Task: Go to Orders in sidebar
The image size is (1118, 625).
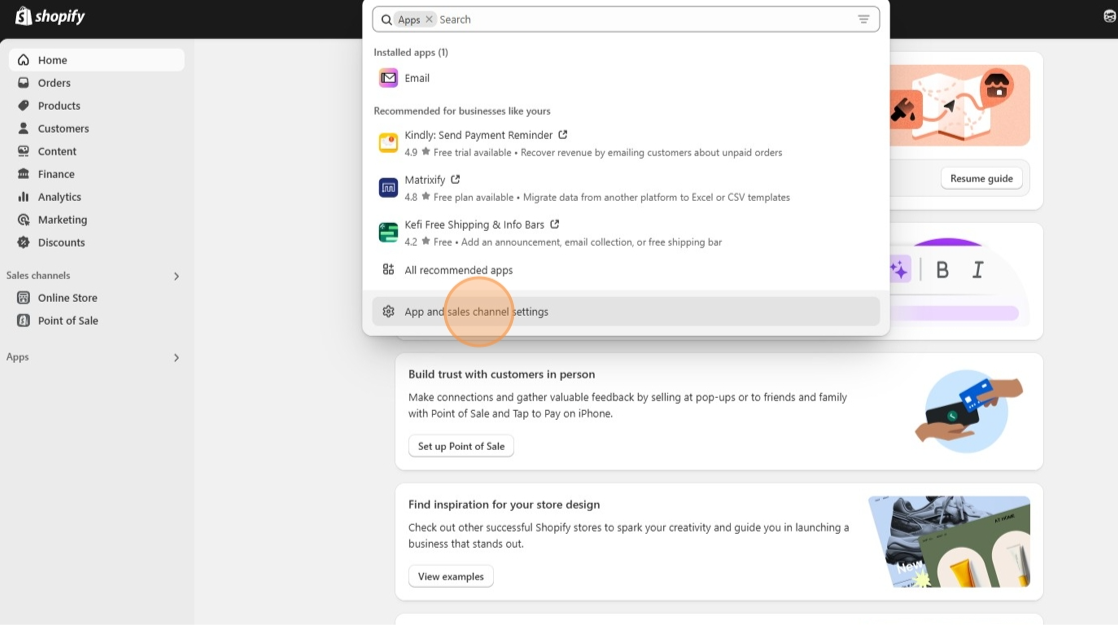Action: 54,83
